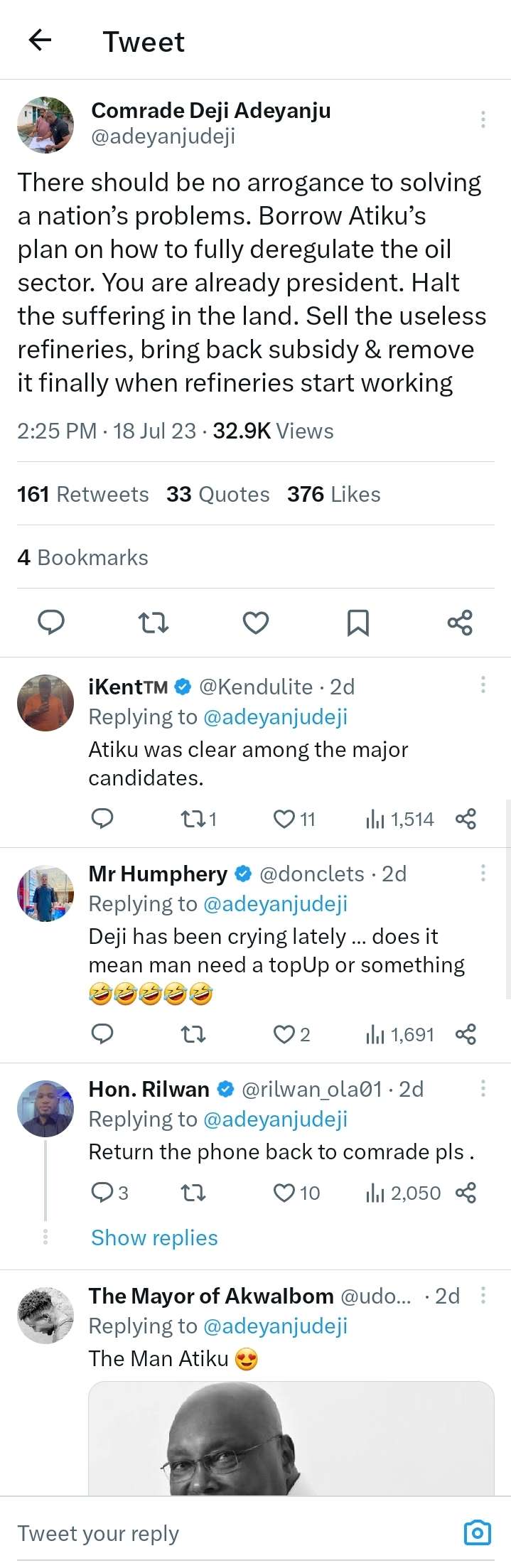View the 161 Retweets list
This screenshot has width=511, height=1568.
pos(83,494)
